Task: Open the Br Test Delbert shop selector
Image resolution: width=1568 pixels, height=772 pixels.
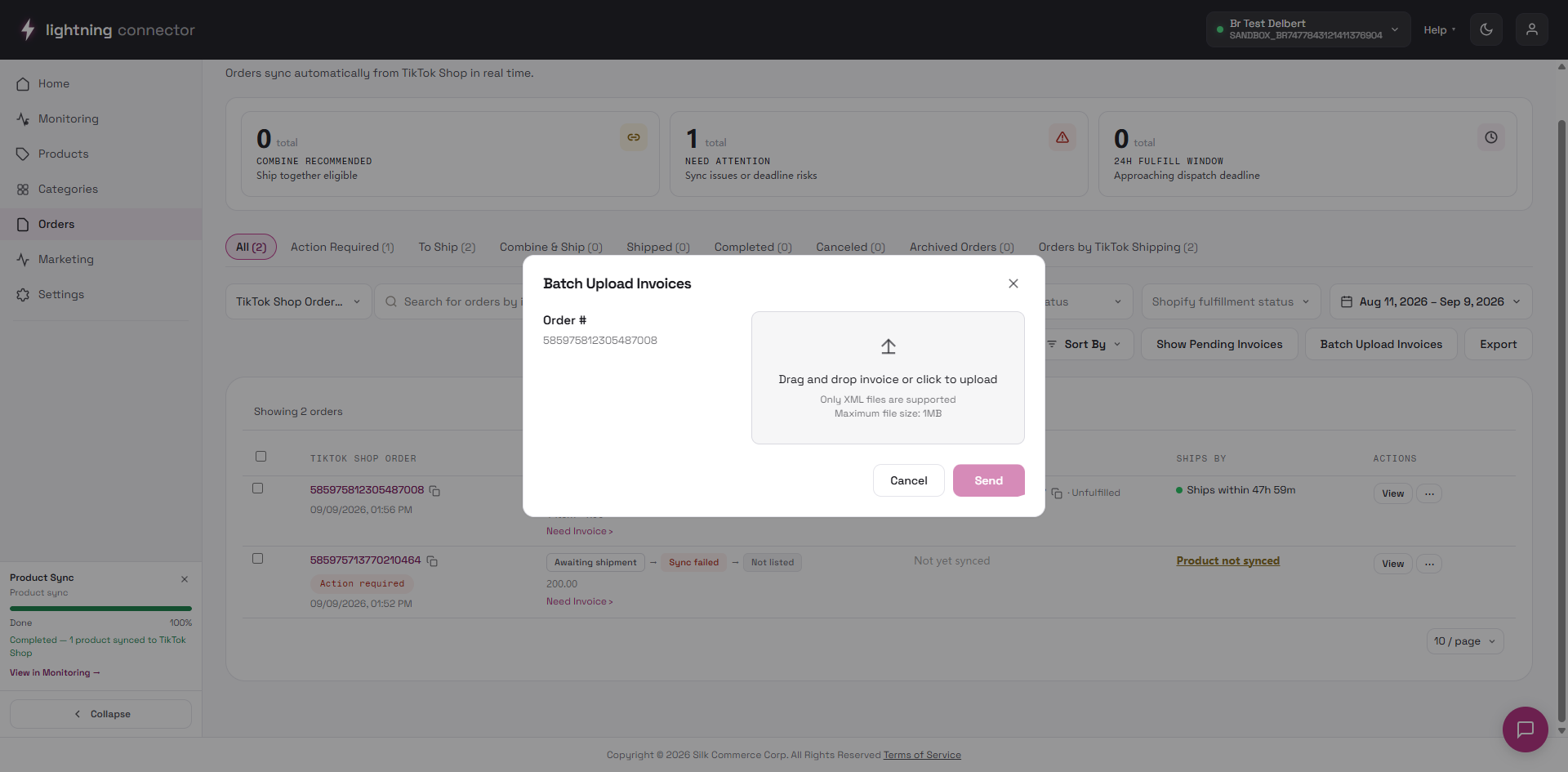Action: (x=1308, y=29)
